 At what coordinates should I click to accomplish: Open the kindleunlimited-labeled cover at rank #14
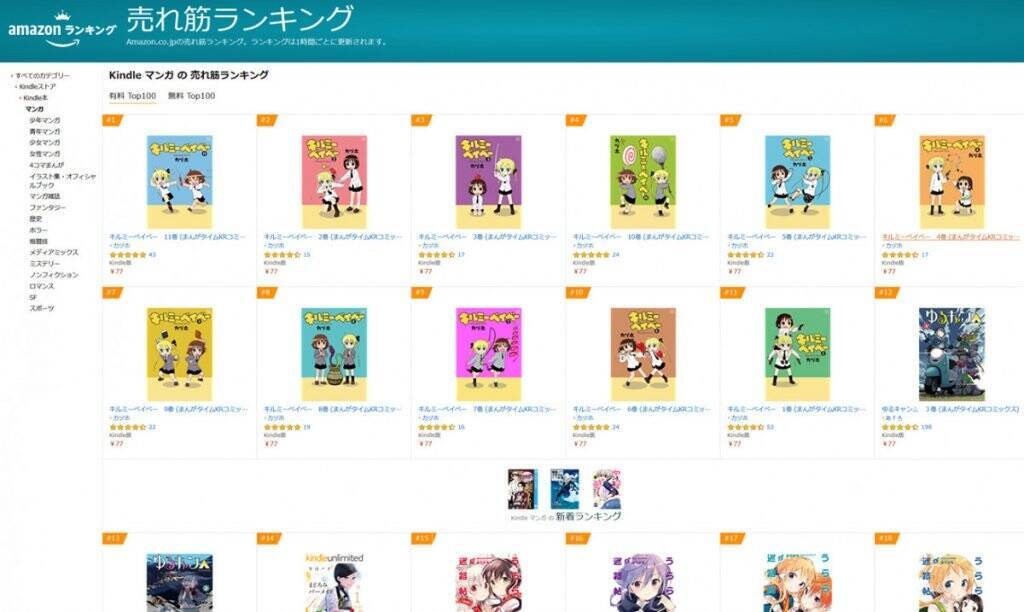(334, 583)
